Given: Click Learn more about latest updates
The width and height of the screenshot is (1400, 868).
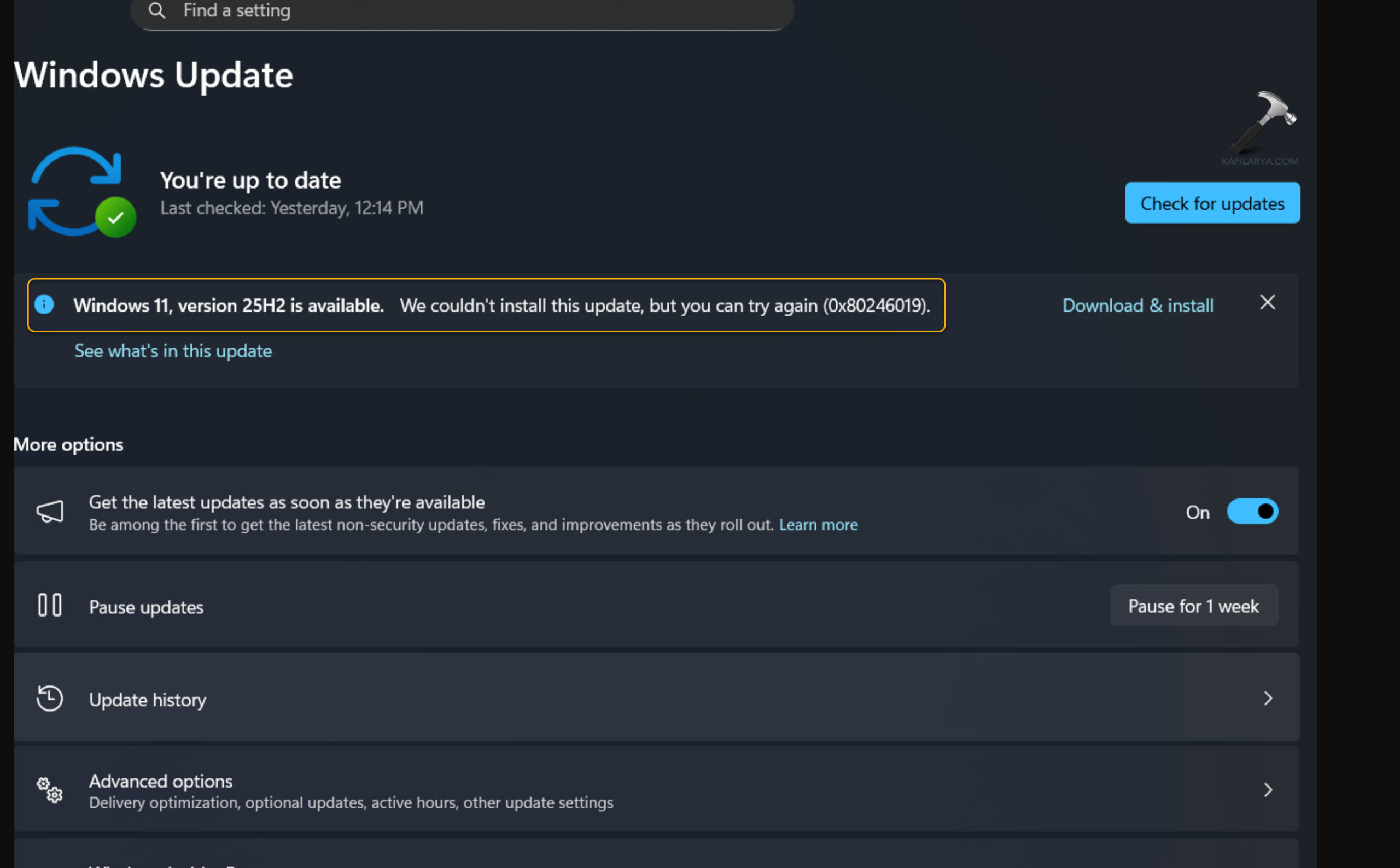Looking at the screenshot, I should [x=818, y=525].
